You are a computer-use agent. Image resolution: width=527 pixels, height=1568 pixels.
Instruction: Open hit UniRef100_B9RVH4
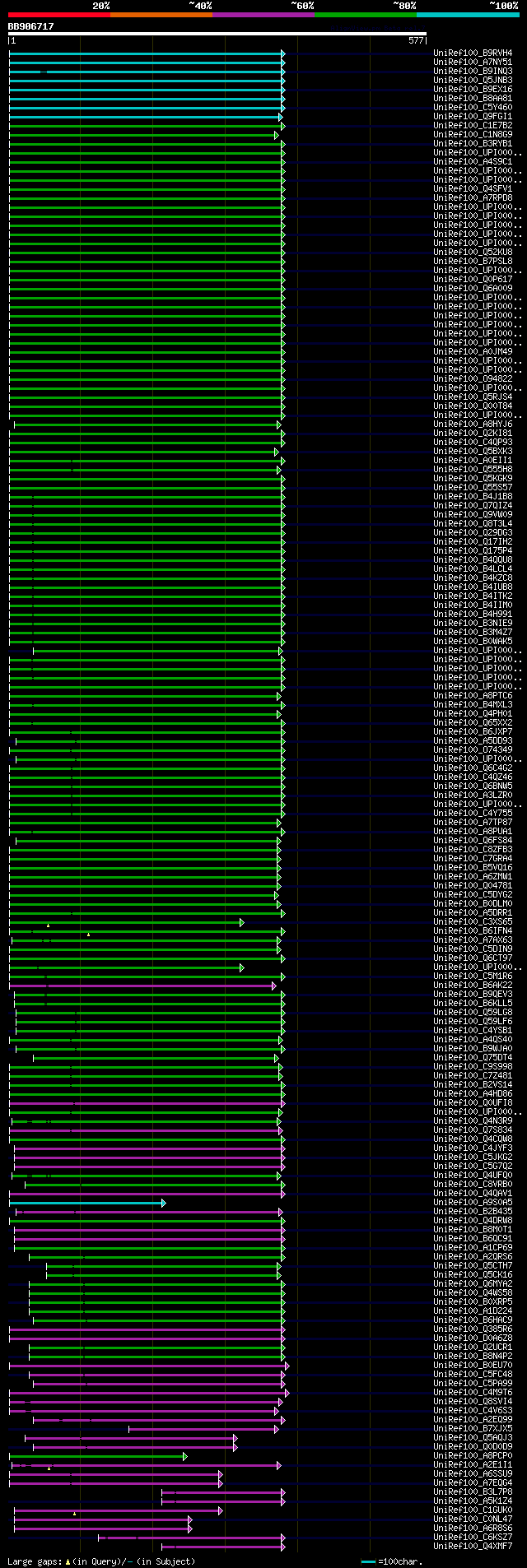pyautogui.click(x=473, y=53)
